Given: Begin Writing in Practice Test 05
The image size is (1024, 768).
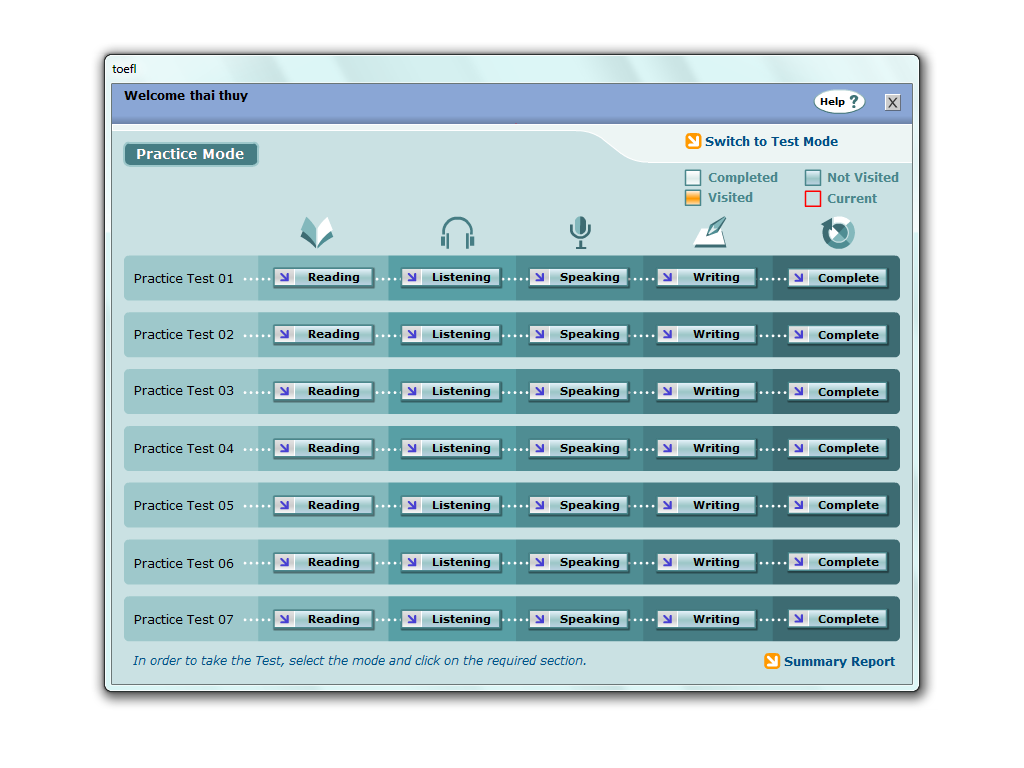Looking at the screenshot, I should (x=706, y=505).
